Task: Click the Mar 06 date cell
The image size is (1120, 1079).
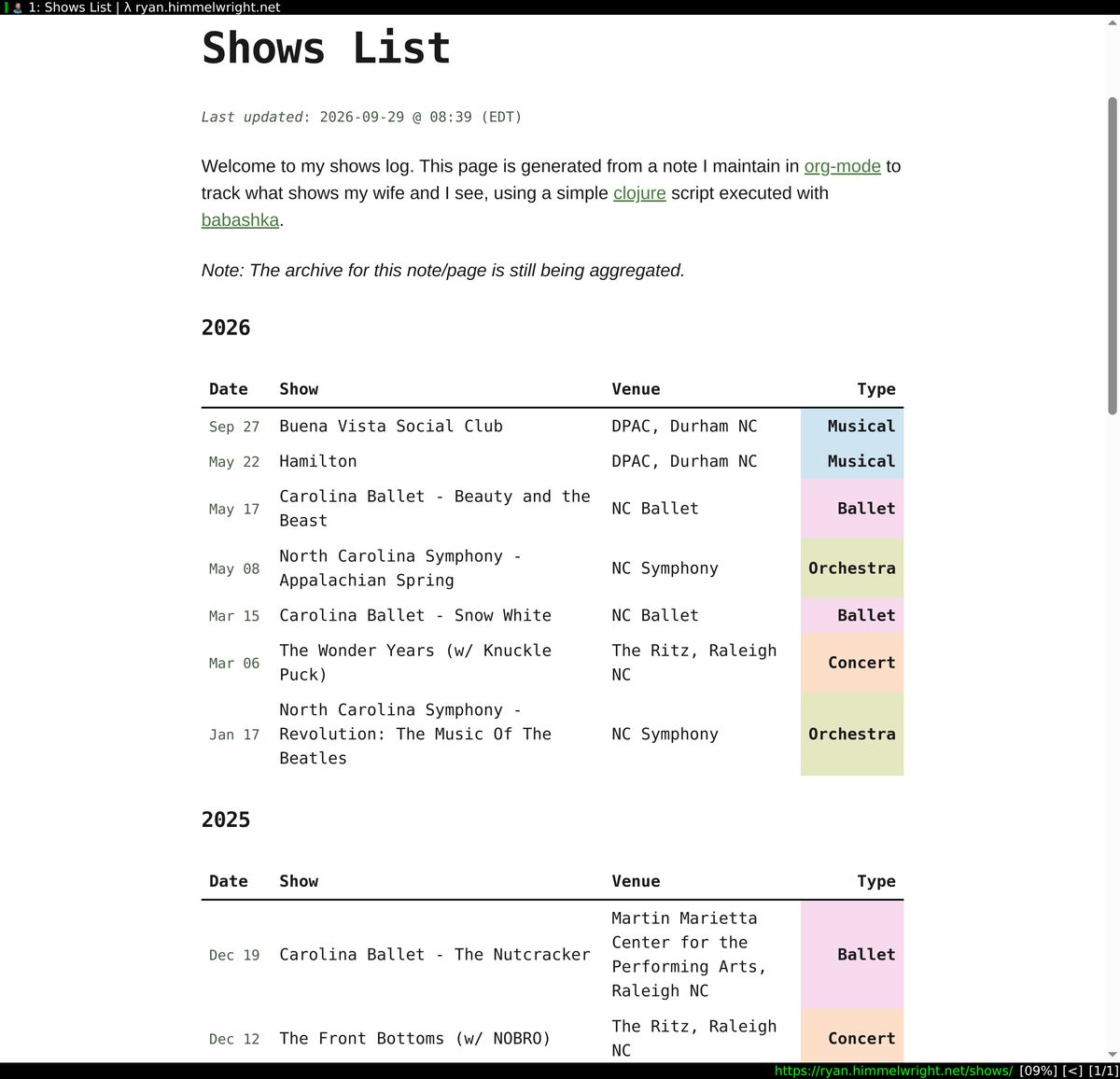Action: click(x=234, y=663)
